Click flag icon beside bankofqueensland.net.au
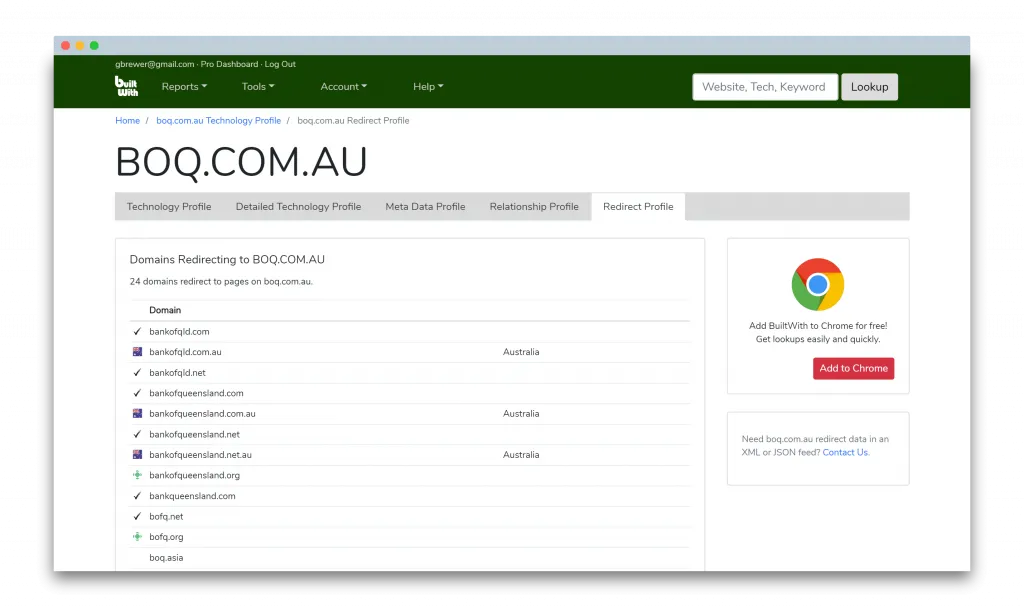The image size is (1024, 607). 137,455
